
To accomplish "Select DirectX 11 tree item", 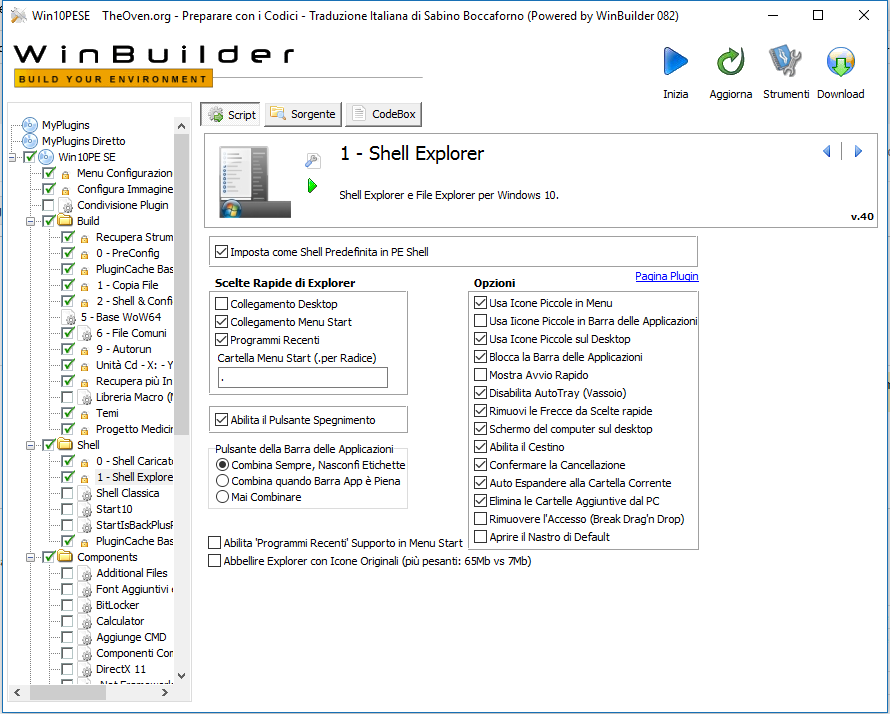I will (121, 669).
